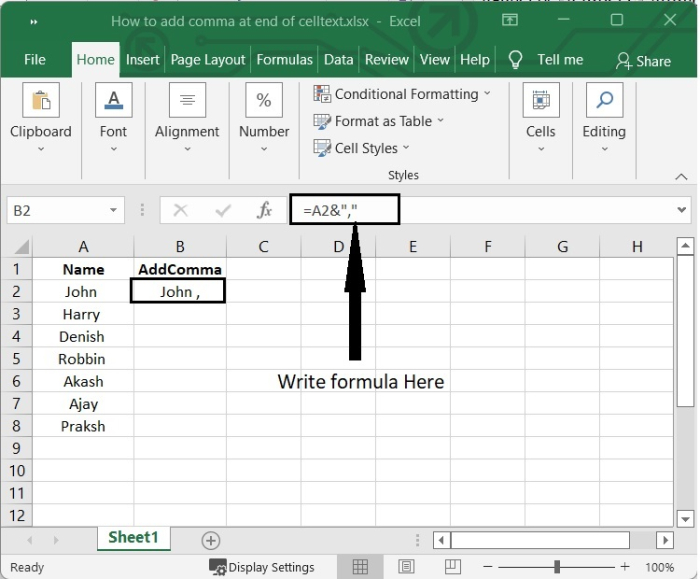
Task: Click the horizontal scrollbar right arrow
Action: [665, 541]
